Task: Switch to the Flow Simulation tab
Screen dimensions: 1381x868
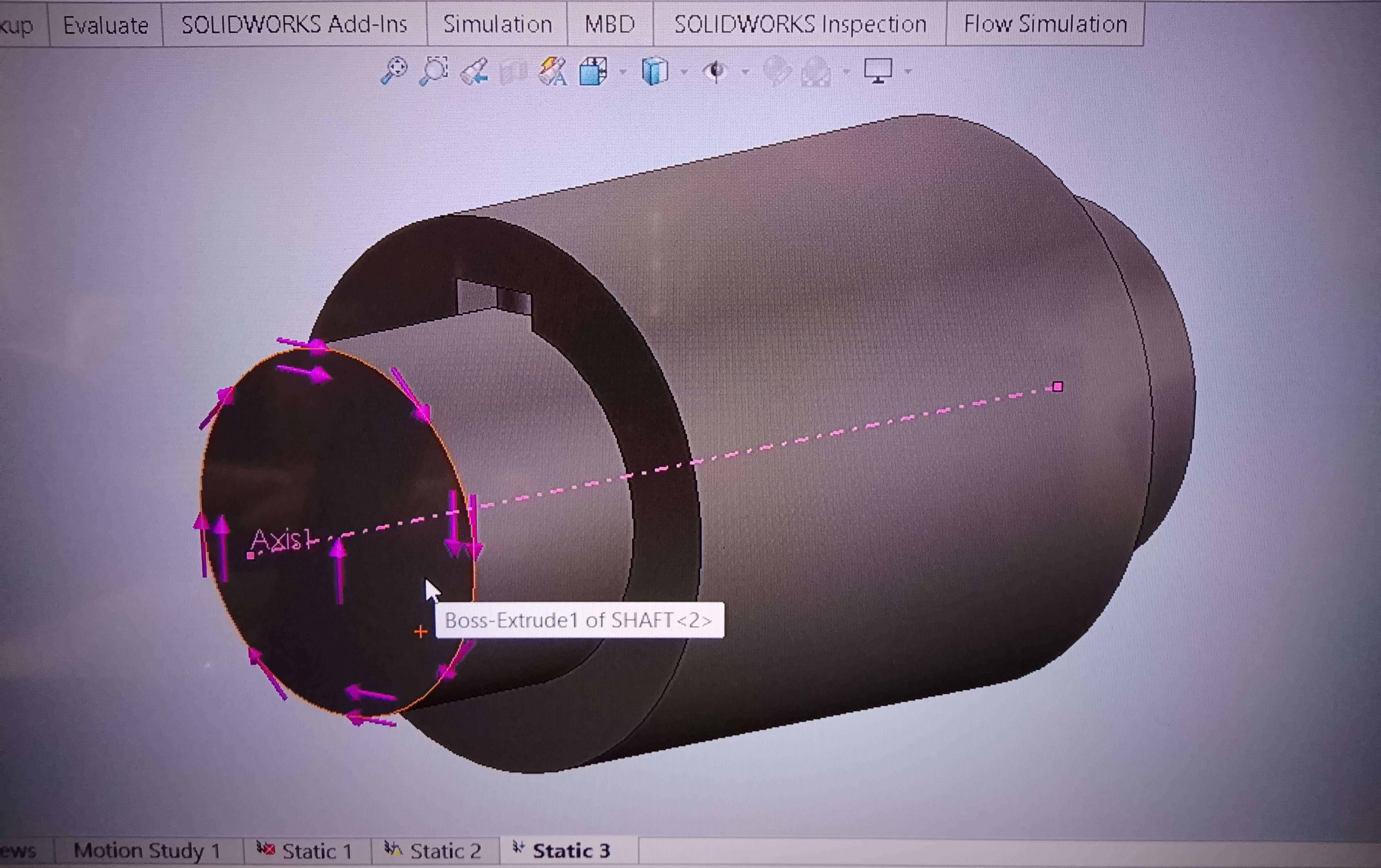Action: 1045,24
